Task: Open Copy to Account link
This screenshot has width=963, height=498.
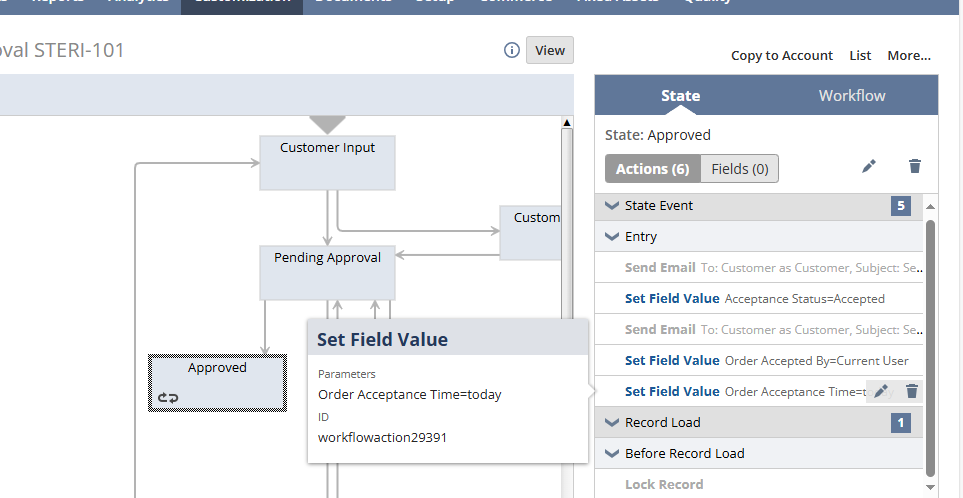Action: pos(781,56)
